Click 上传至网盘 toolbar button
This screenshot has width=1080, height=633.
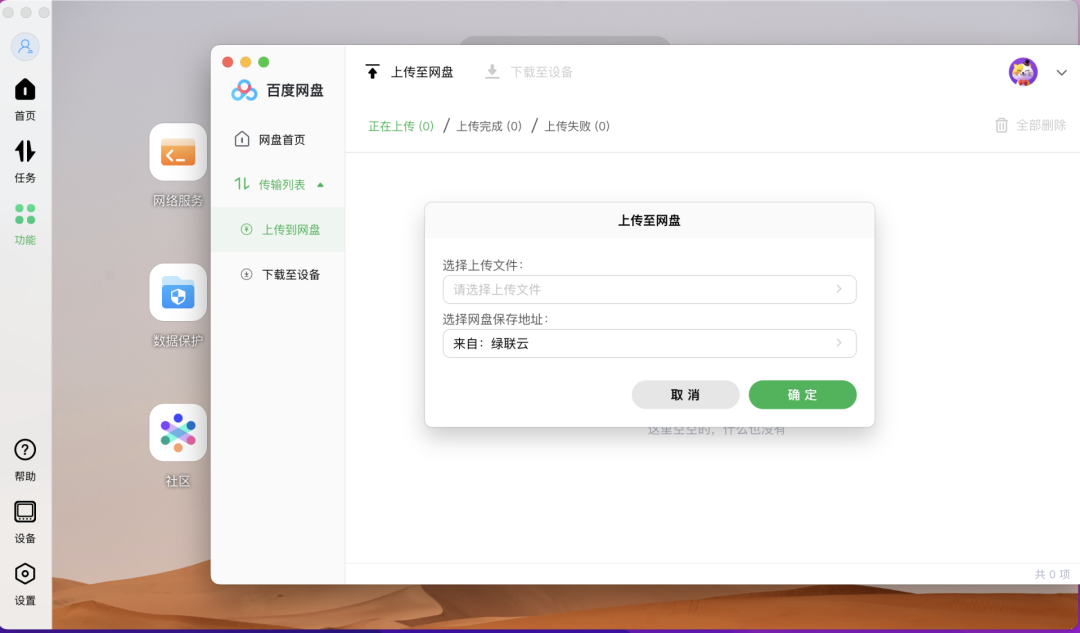point(409,72)
